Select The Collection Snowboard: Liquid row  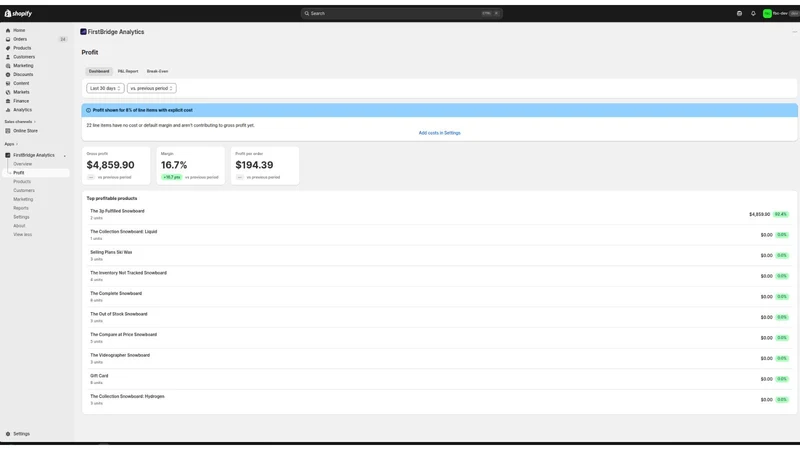click(x=439, y=235)
